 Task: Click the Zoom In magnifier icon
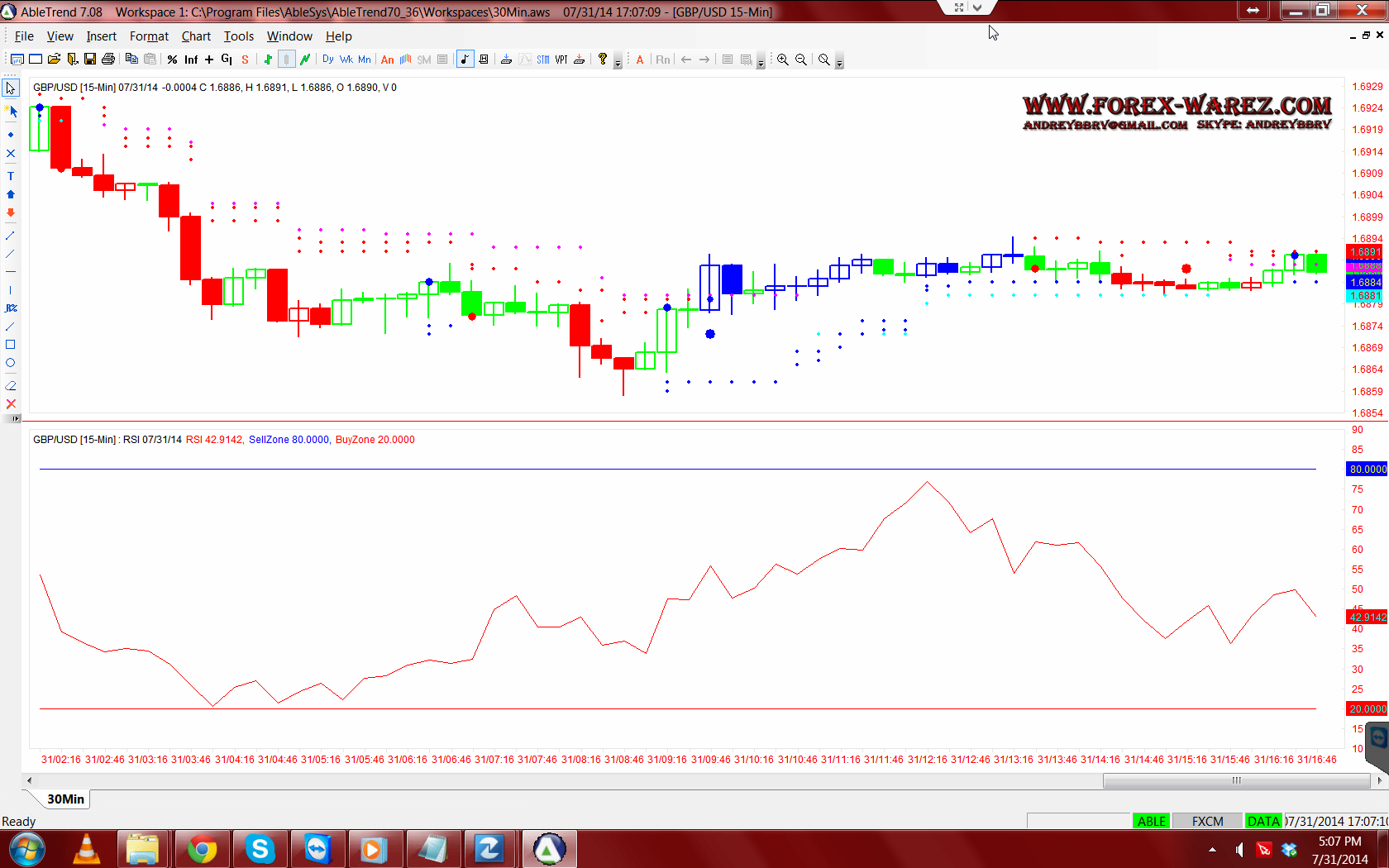tap(782, 60)
